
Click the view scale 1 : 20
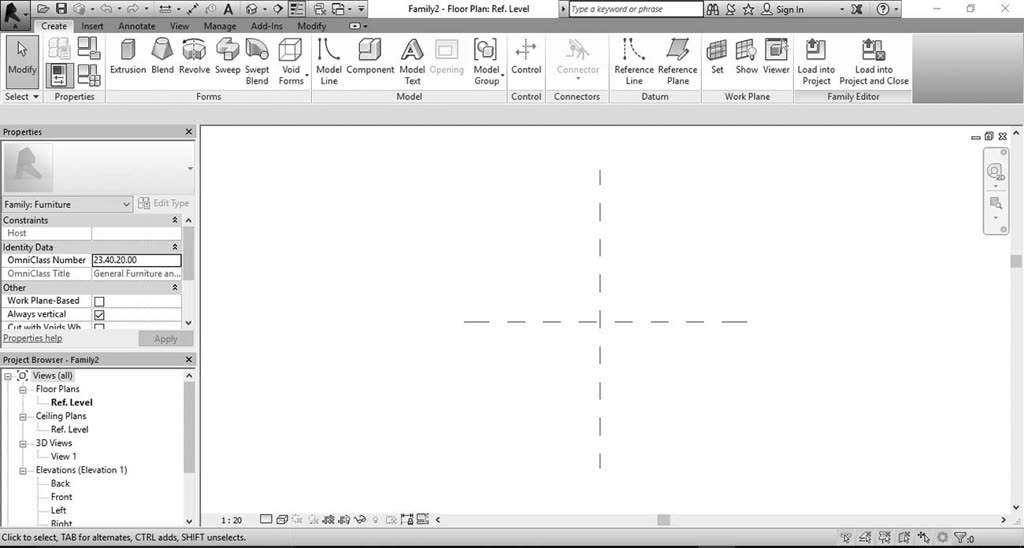pos(231,521)
